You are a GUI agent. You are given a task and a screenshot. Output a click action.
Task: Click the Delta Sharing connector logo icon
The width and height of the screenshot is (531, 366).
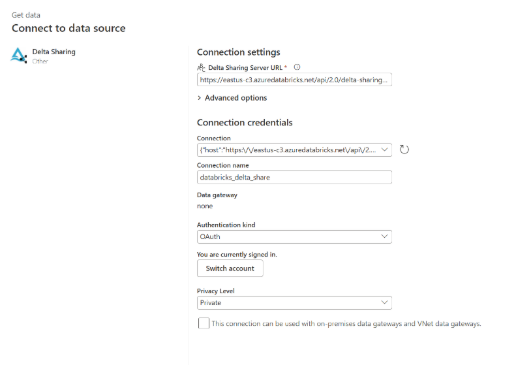[19, 55]
